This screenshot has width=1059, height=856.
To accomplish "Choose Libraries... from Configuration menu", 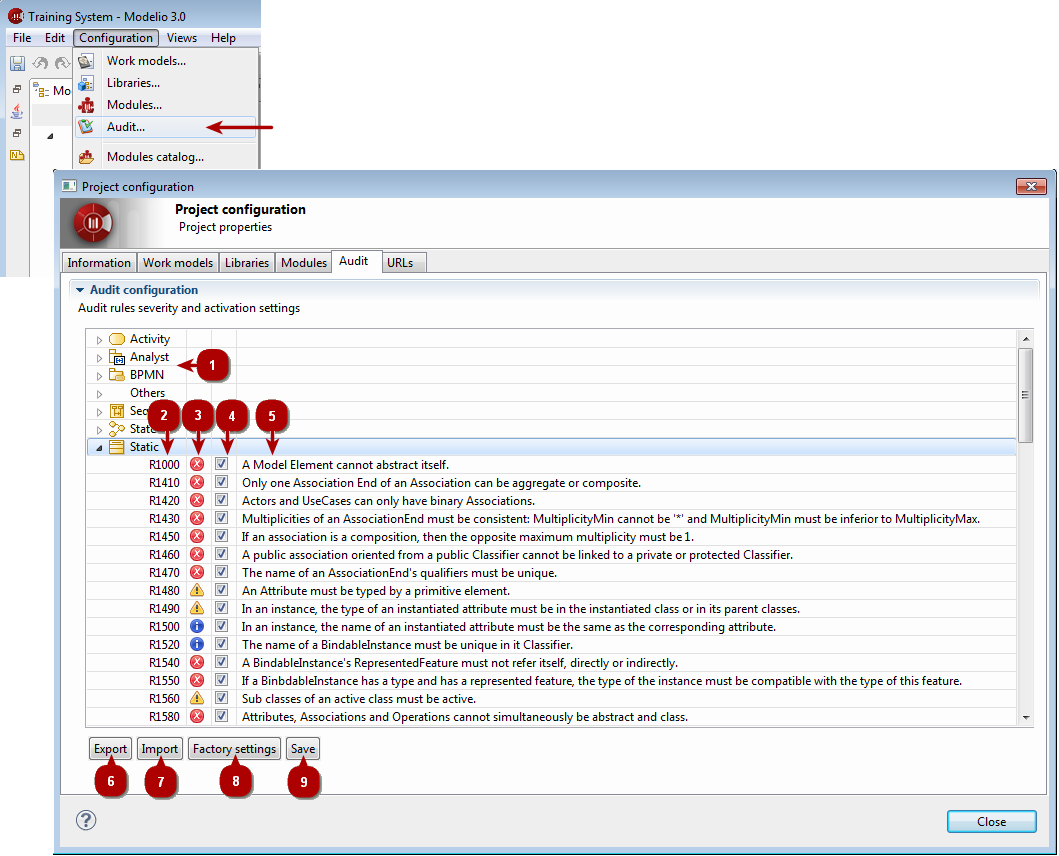I will click(x=133, y=83).
